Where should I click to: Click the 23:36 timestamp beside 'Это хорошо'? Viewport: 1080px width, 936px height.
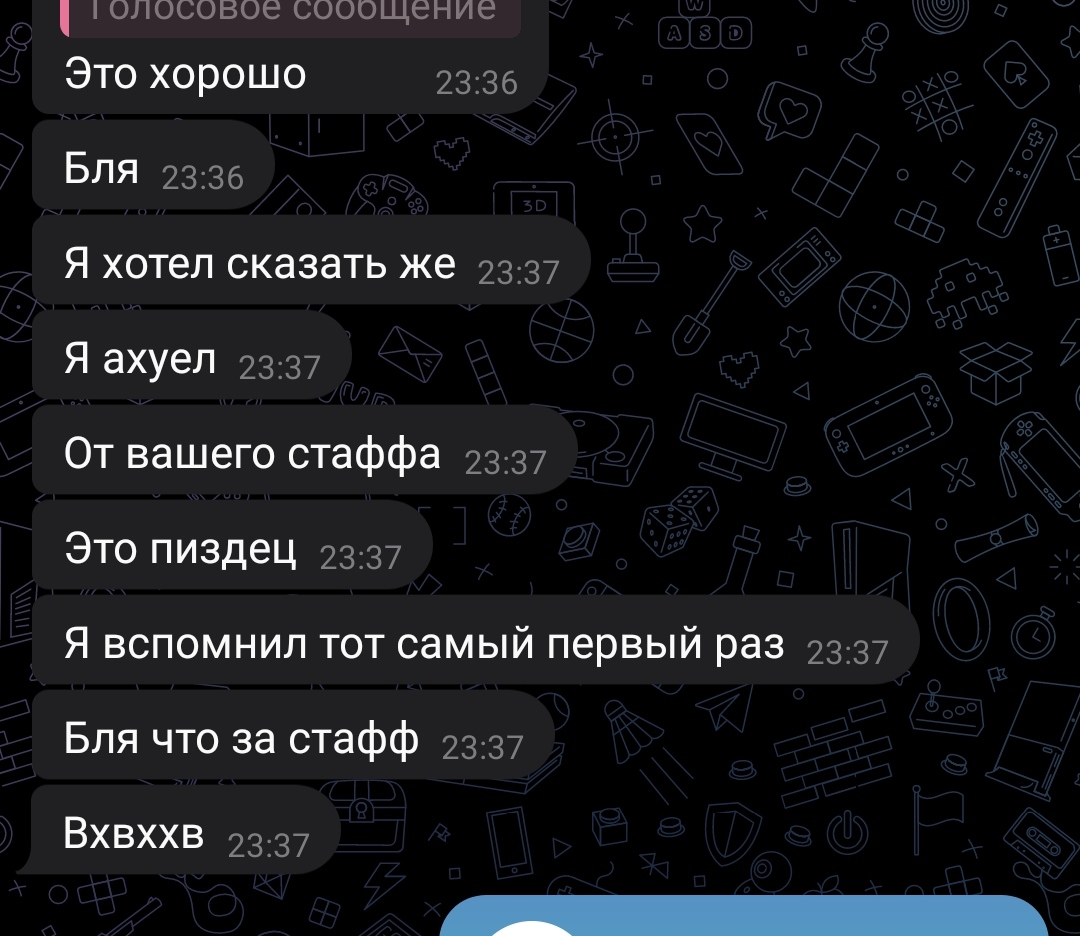476,83
